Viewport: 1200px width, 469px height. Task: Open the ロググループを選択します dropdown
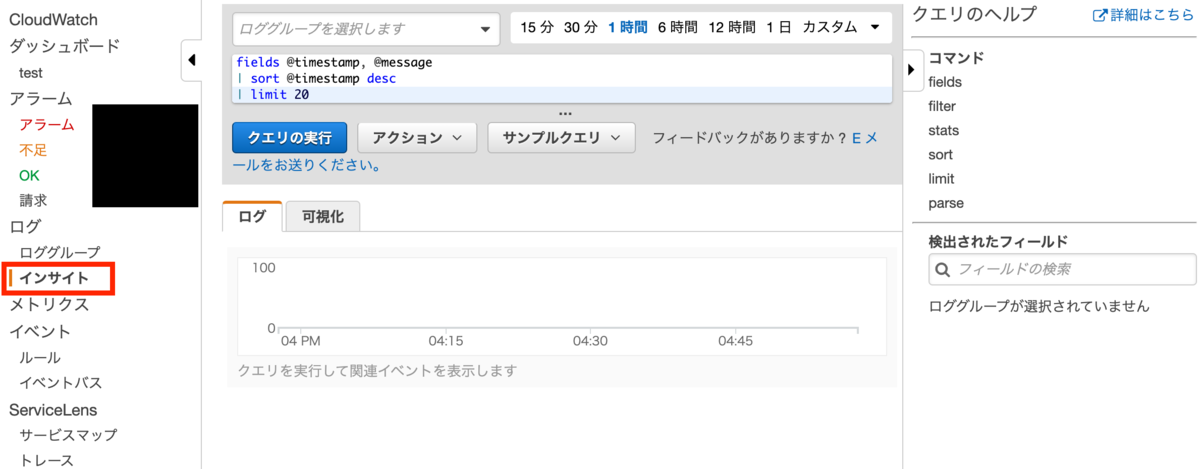point(365,28)
